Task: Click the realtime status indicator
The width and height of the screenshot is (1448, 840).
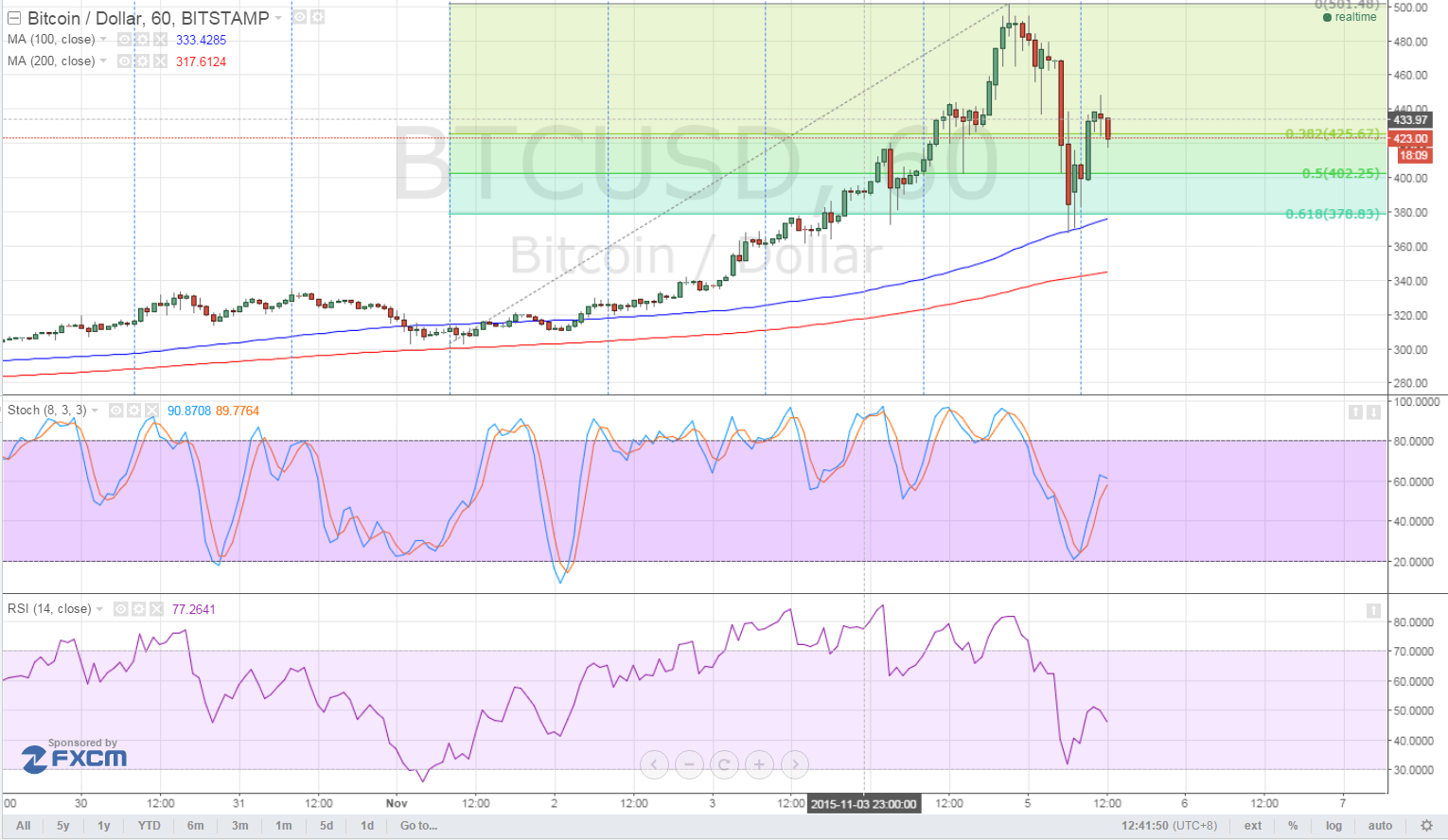Action: click(x=1350, y=17)
